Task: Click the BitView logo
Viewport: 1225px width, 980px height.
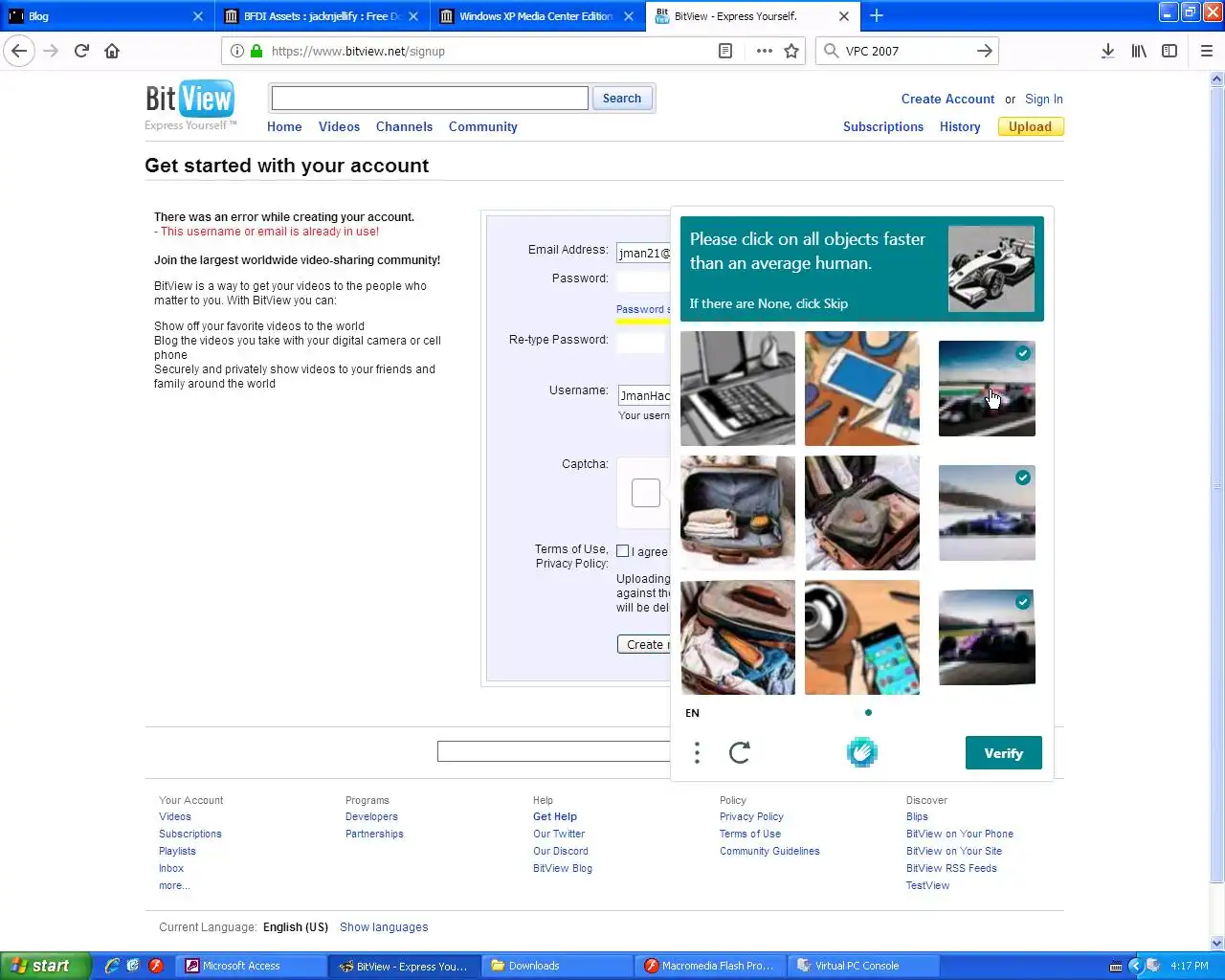Action: point(189,104)
